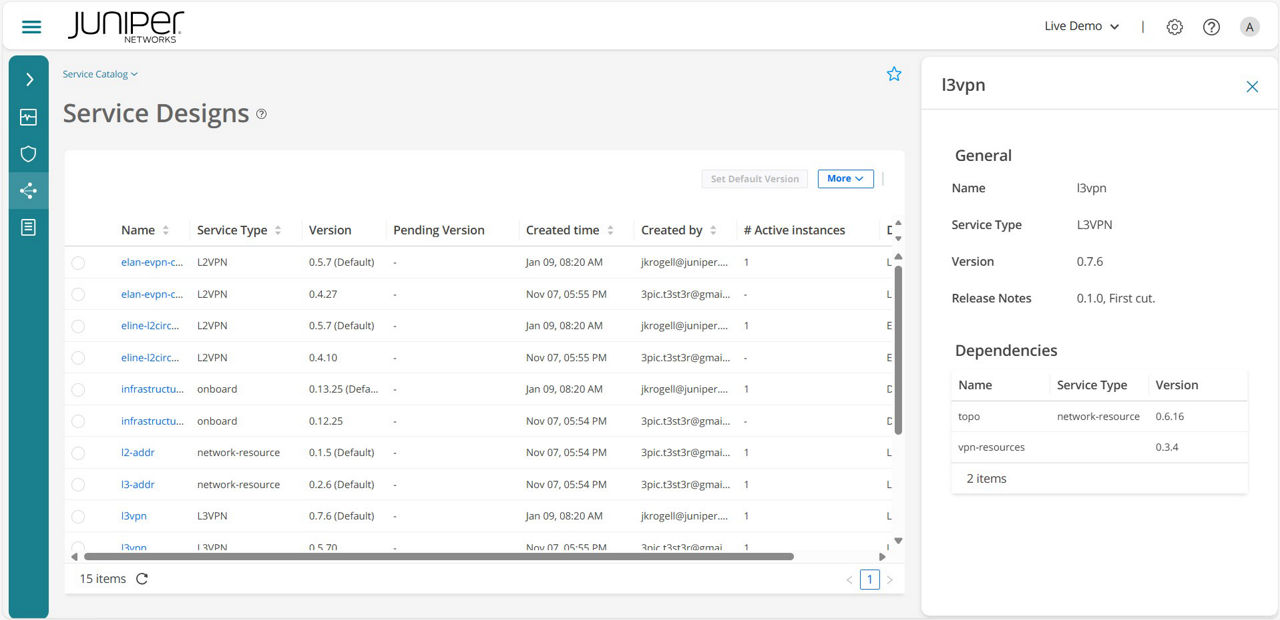Open the l3vpn service design link
This screenshot has width=1280, height=620.
pos(133,516)
